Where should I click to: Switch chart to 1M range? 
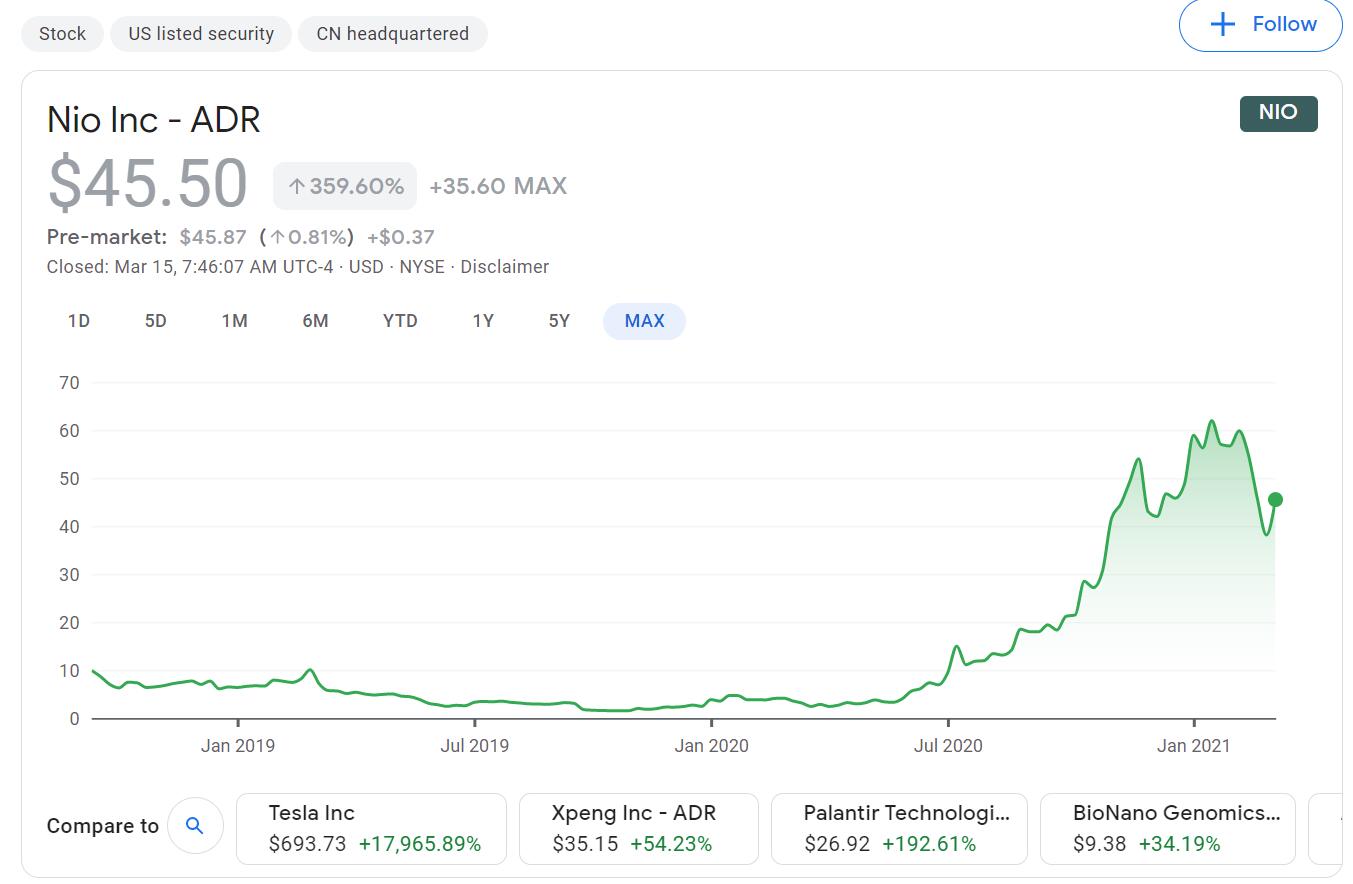pyautogui.click(x=235, y=321)
